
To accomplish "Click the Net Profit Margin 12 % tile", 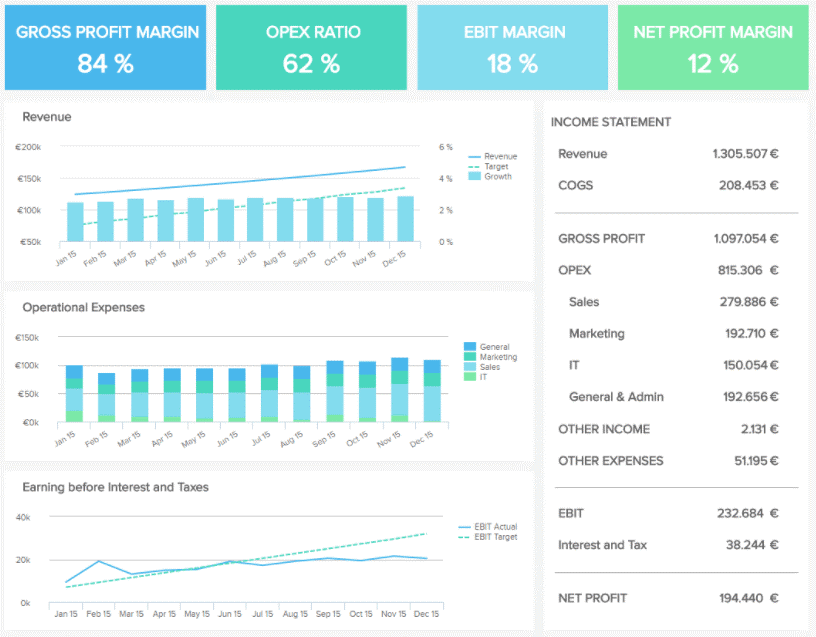I will tap(712, 48).
